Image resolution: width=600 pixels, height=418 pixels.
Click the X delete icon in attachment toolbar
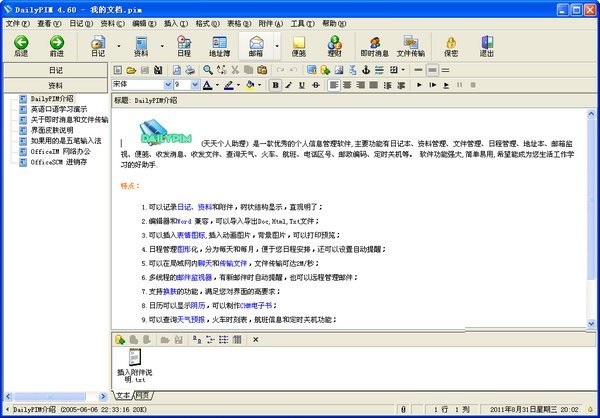click(256, 340)
